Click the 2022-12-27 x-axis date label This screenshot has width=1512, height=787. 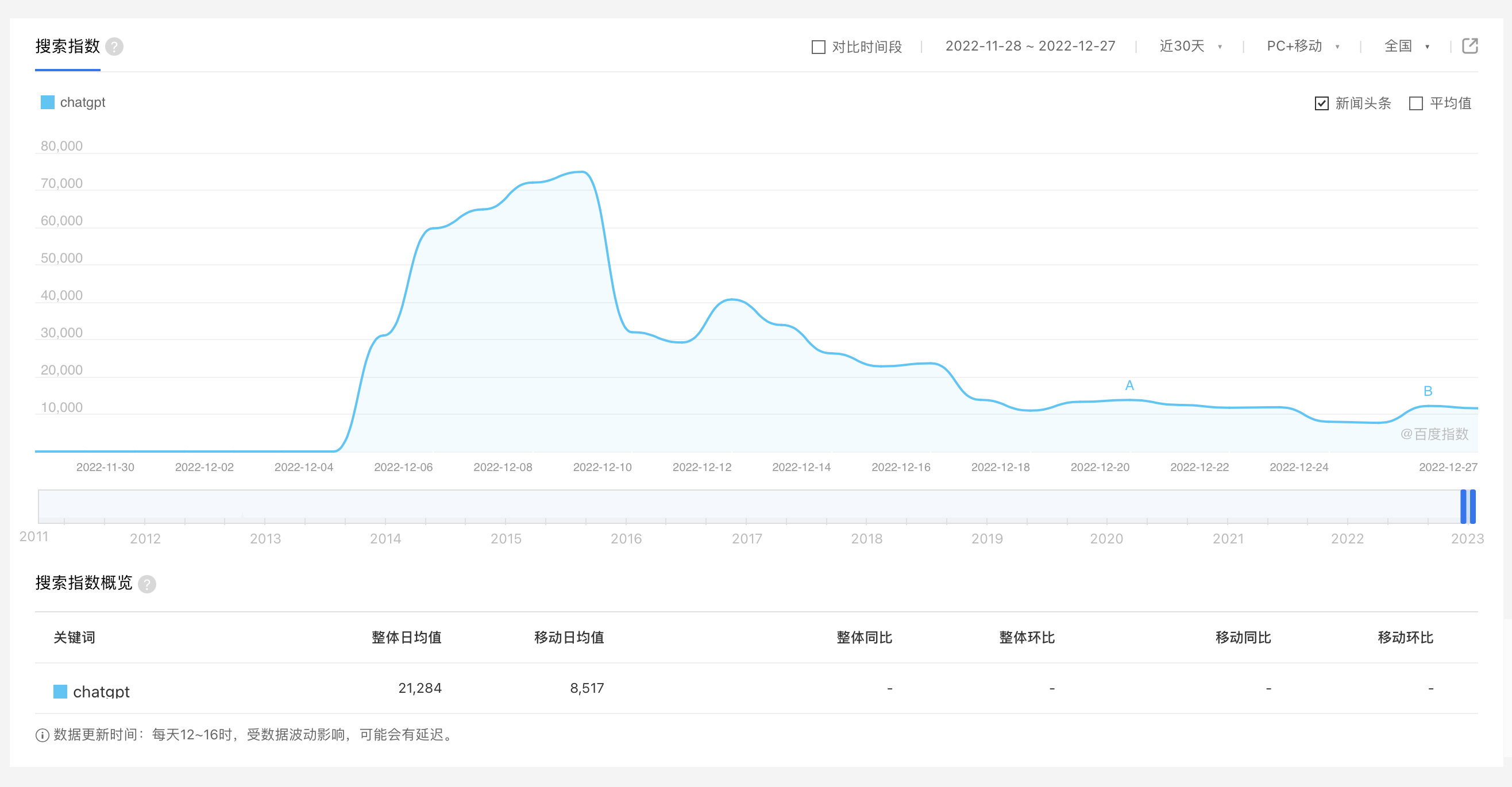coord(1448,467)
